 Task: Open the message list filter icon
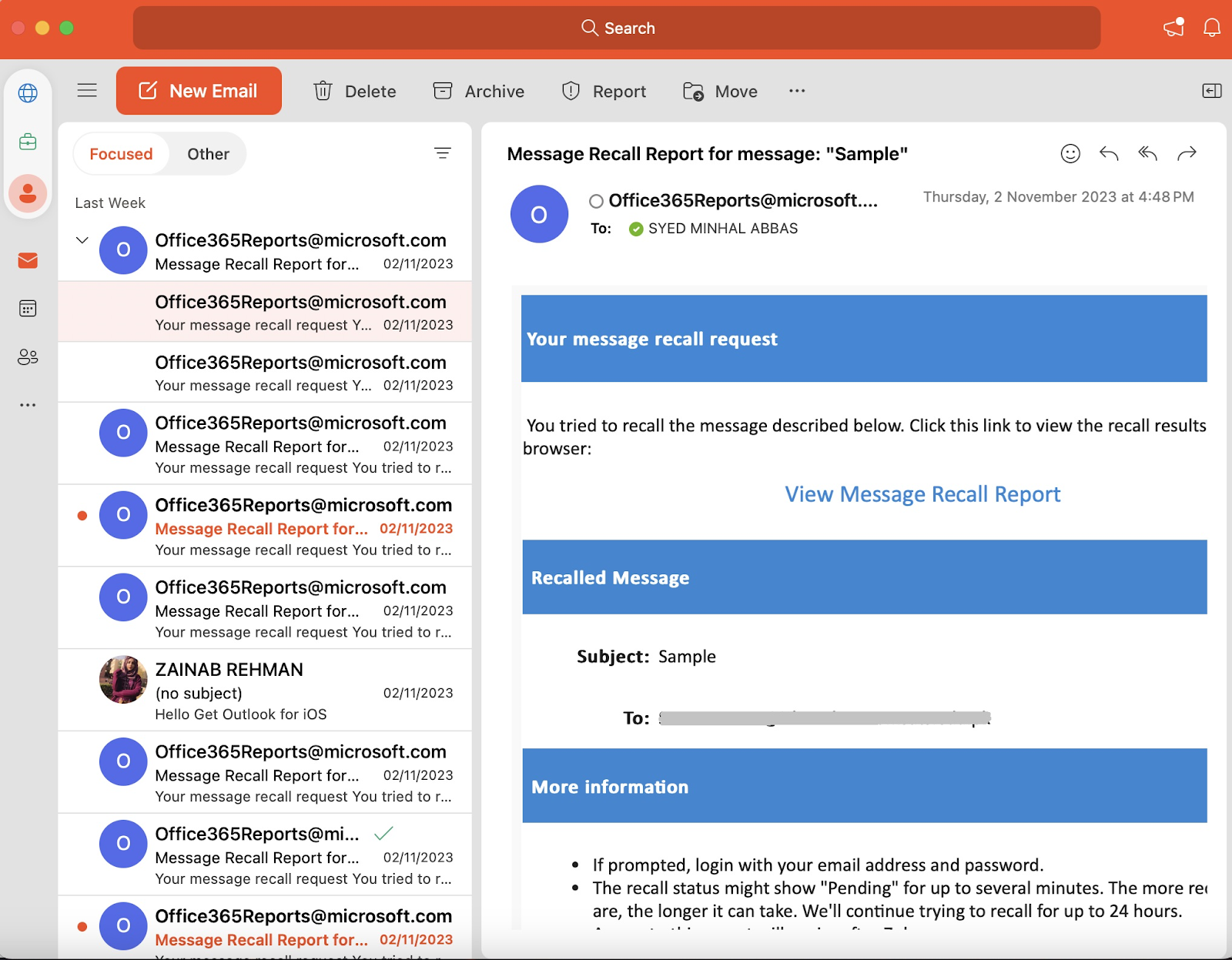443,153
